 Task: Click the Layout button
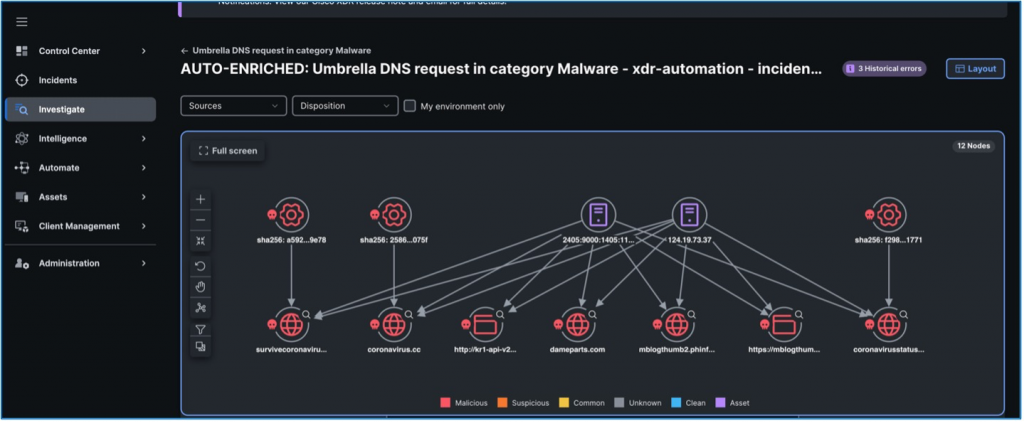(975, 69)
